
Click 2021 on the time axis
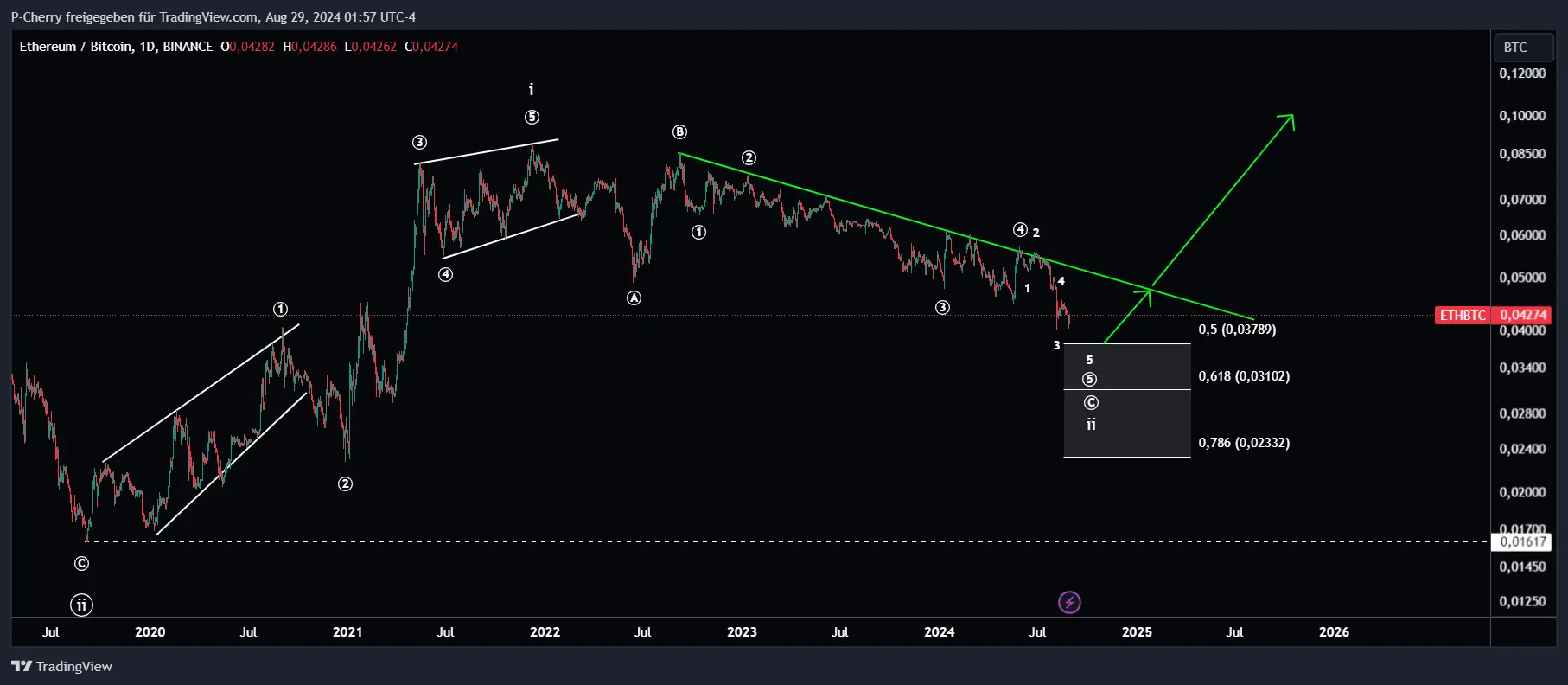click(347, 632)
